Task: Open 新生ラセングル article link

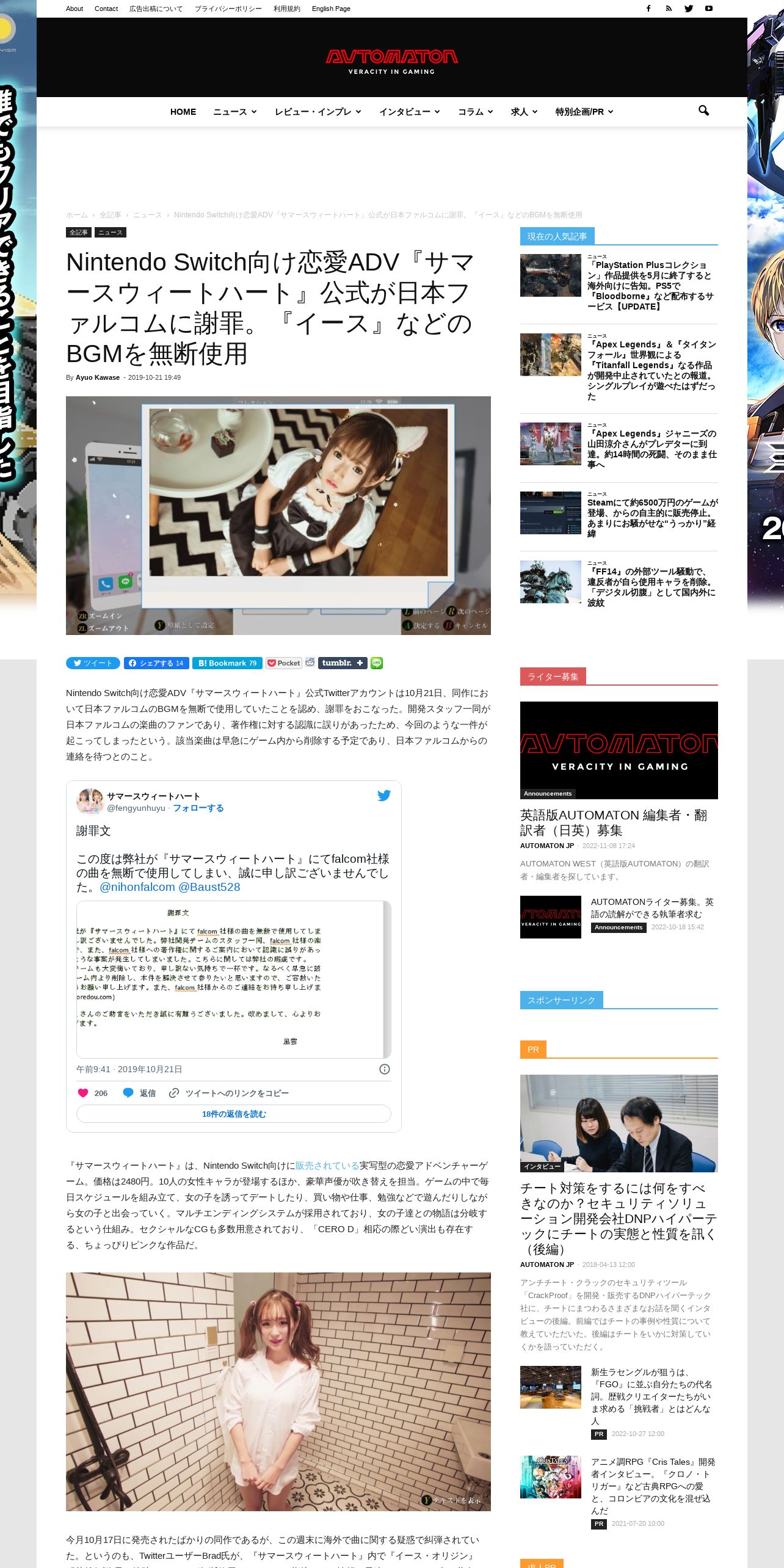Action: pyautogui.click(x=652, y=1396)
